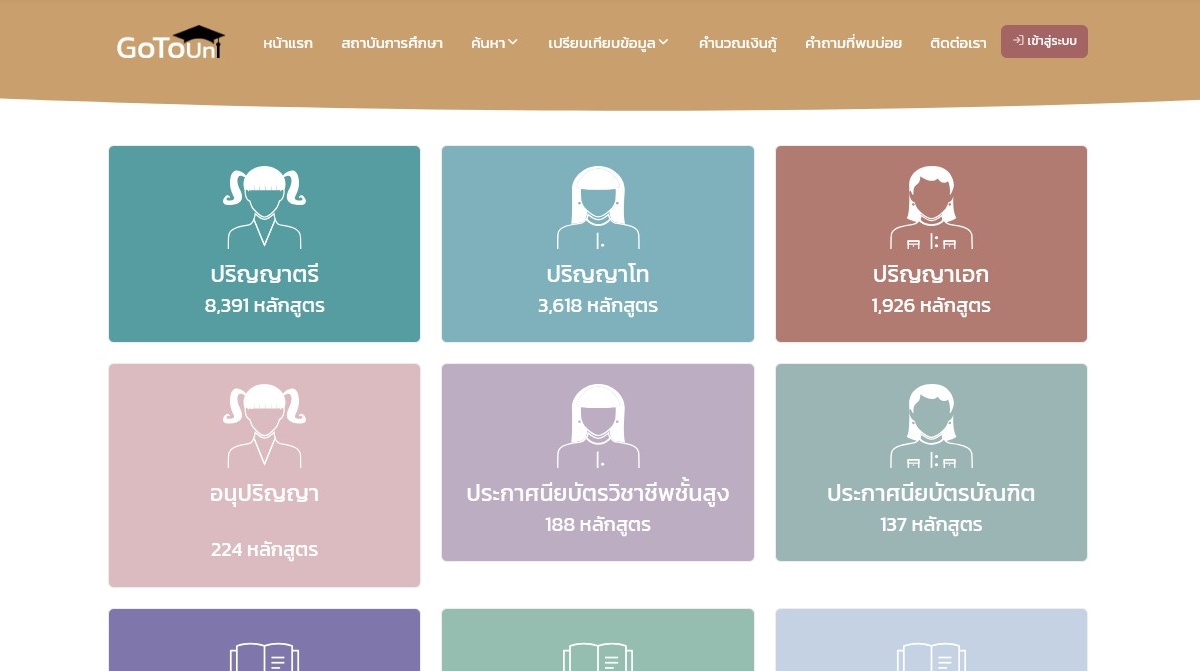This screenshot has width=1200, height=671.
Task: Open คำนวณเงินกู้ loan calculator page
Action: click(x=737, y=43)
